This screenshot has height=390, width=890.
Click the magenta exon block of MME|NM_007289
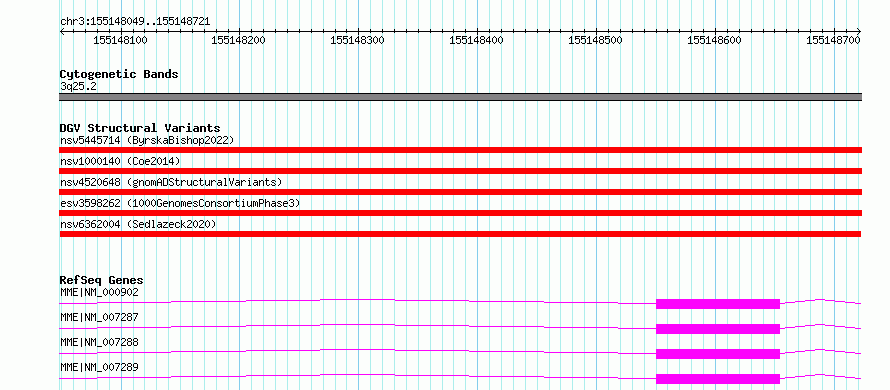718,379
